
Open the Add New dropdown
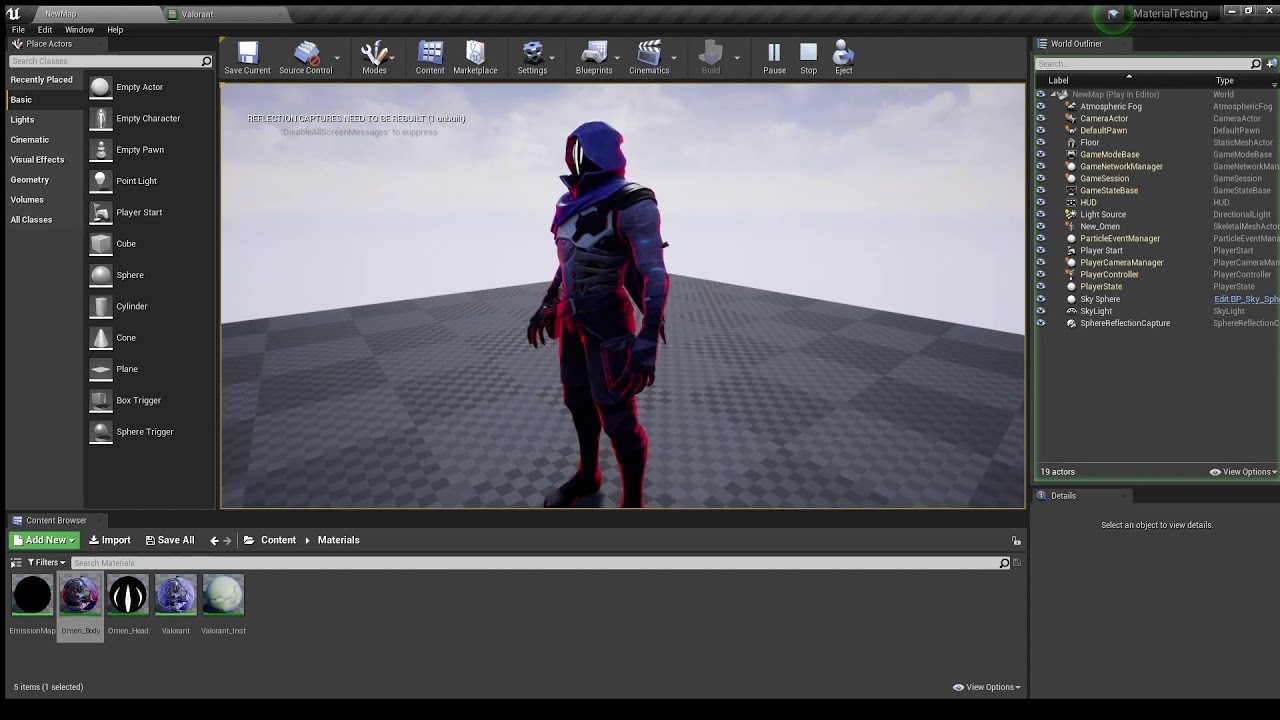pyautogui.click(x=43, y=540)
